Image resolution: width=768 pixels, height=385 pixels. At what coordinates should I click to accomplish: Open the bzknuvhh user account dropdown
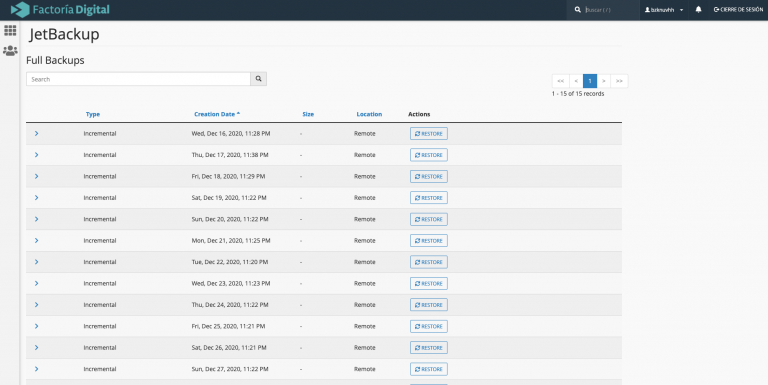pyautogui.click(x=664, y=10)
